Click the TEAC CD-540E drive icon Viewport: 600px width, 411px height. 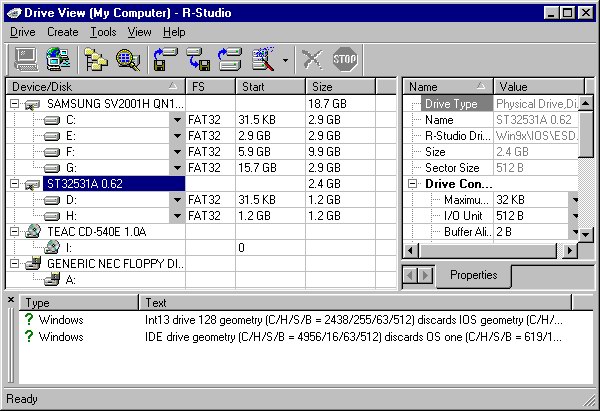[x=34, y=230]
